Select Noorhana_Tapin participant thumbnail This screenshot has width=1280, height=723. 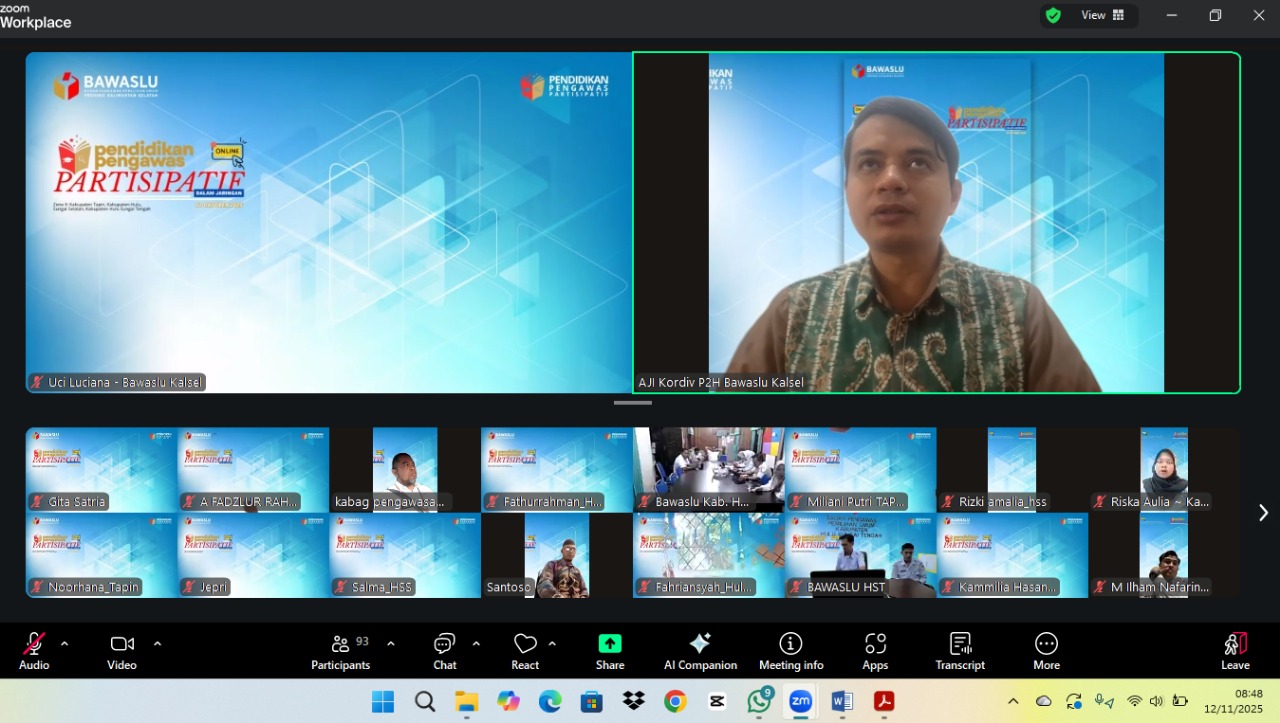coord(101,556)
